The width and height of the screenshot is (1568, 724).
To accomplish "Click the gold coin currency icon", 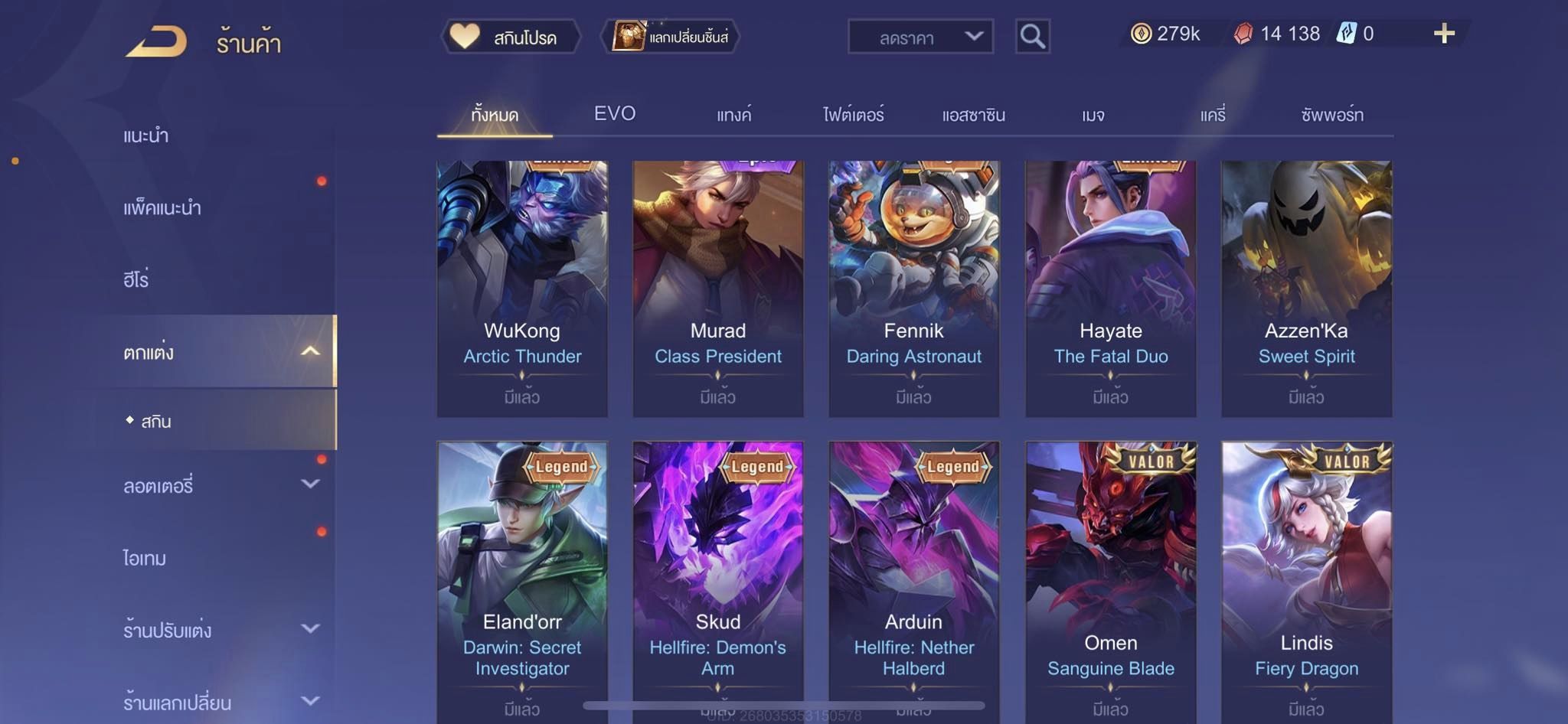I will pyautogui.click(x=1141, y=33).
